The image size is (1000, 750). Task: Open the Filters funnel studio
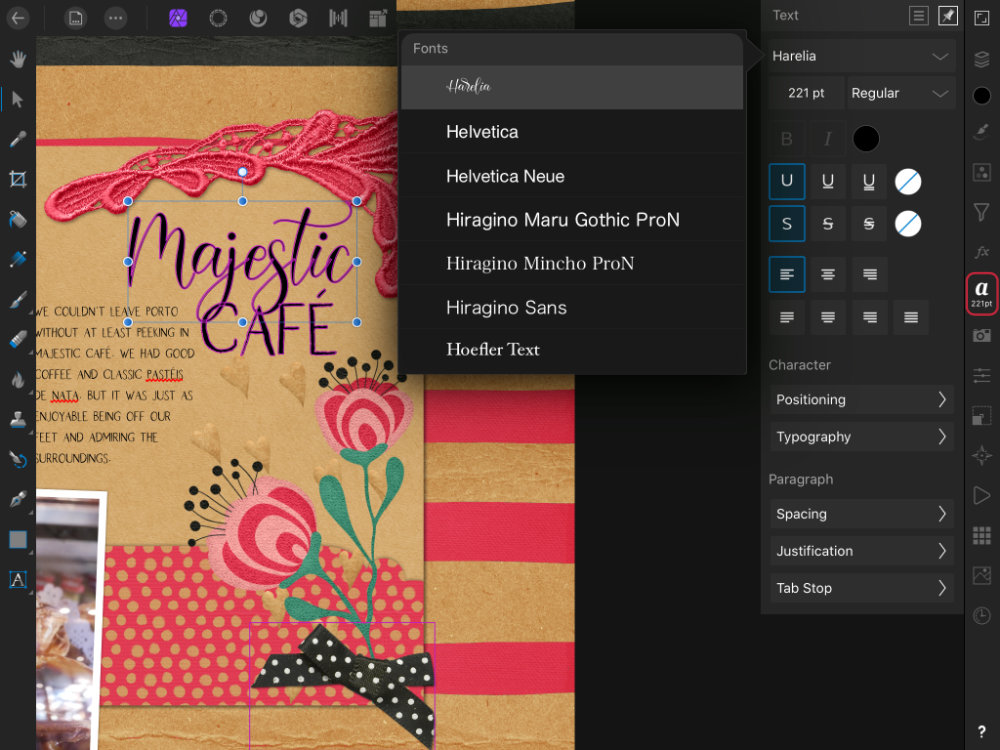click(x=982, y=212)
